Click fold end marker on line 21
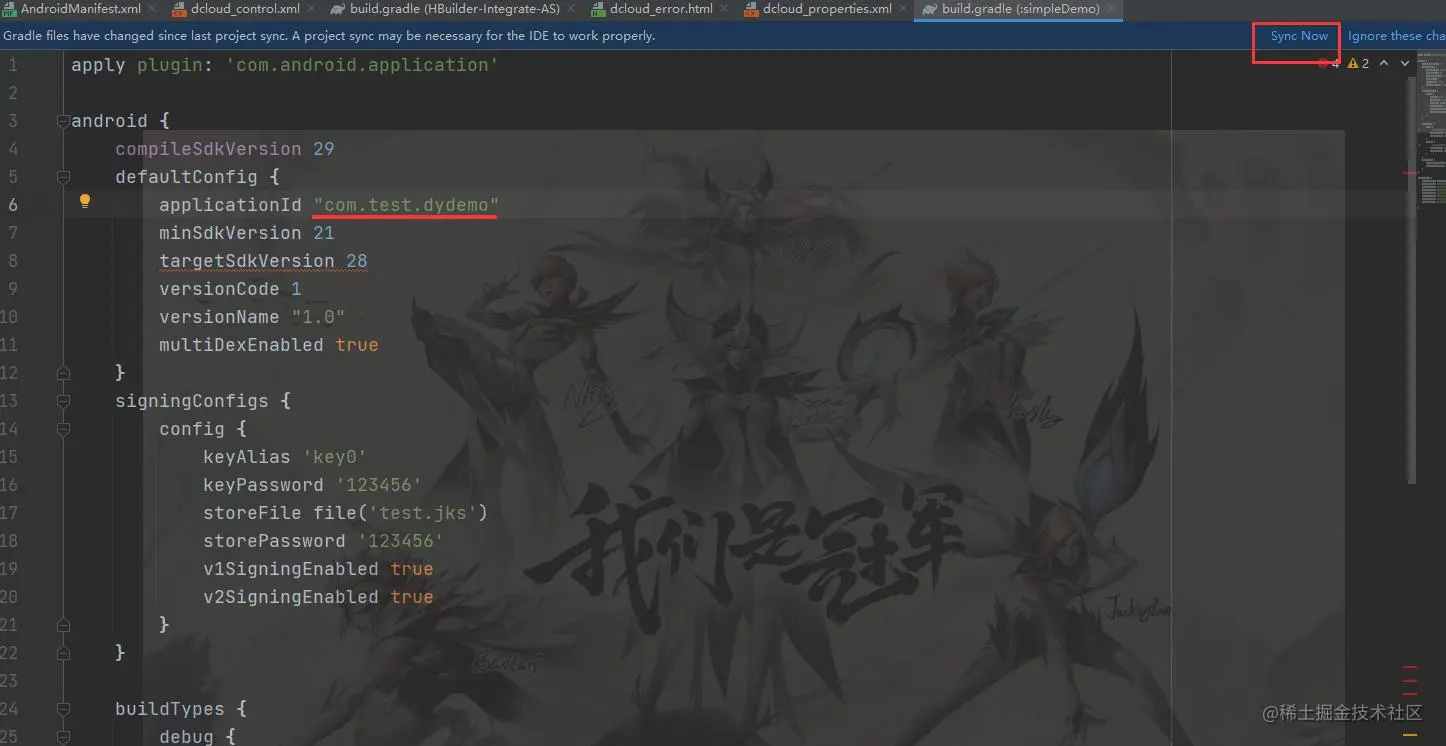Image resolution: width=1446 pixels, height=746 pixels. click(x=64, y=625)
